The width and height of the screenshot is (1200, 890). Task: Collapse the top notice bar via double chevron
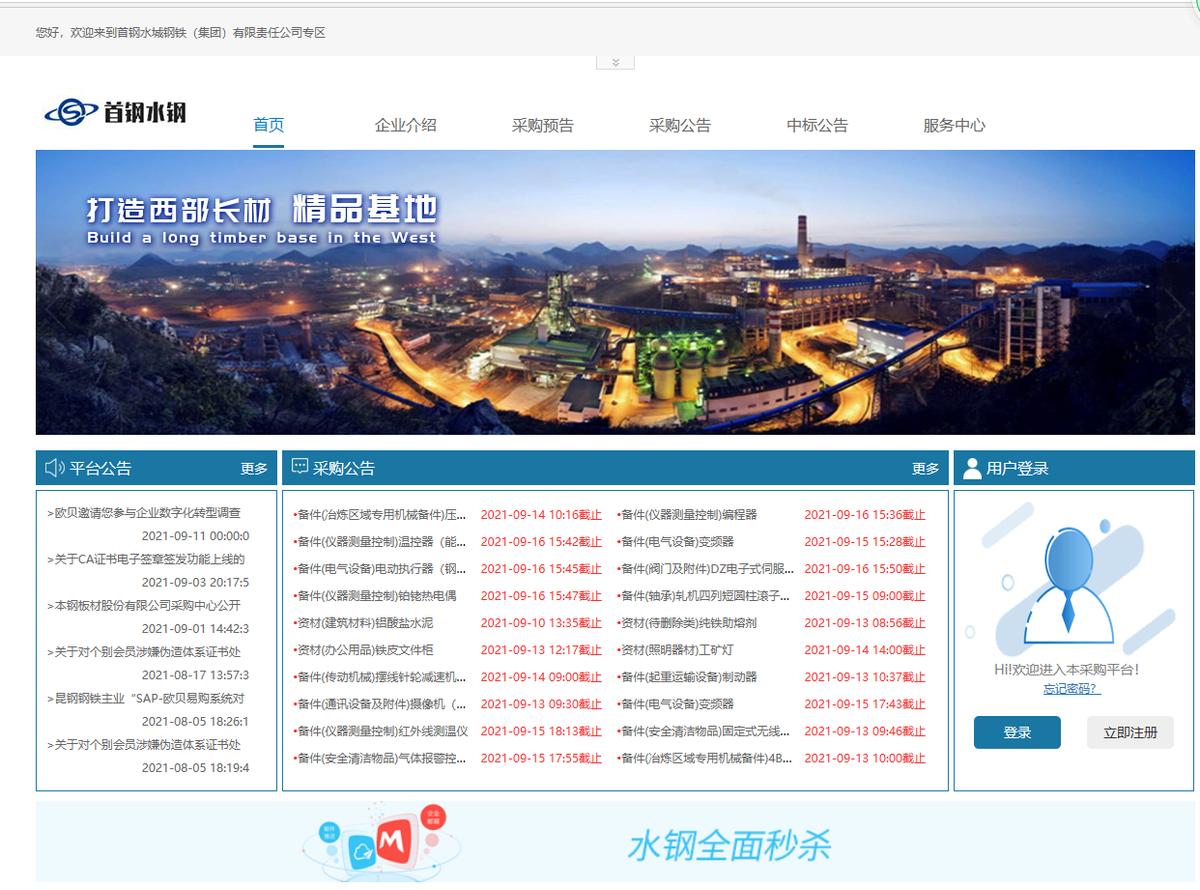pos(617,62)
